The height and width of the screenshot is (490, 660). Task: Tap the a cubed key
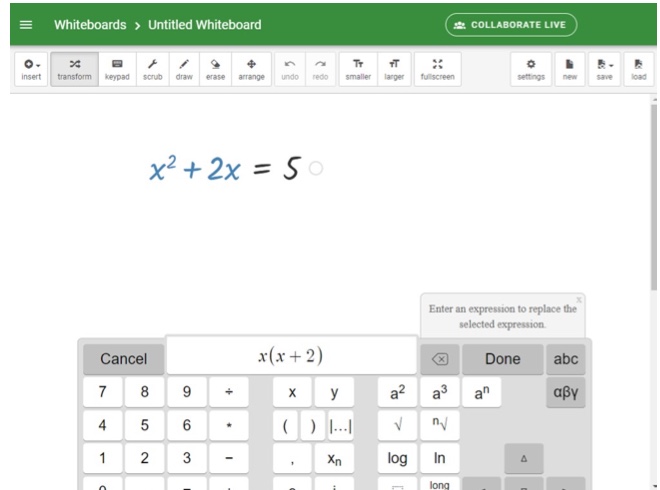(439, 392)
